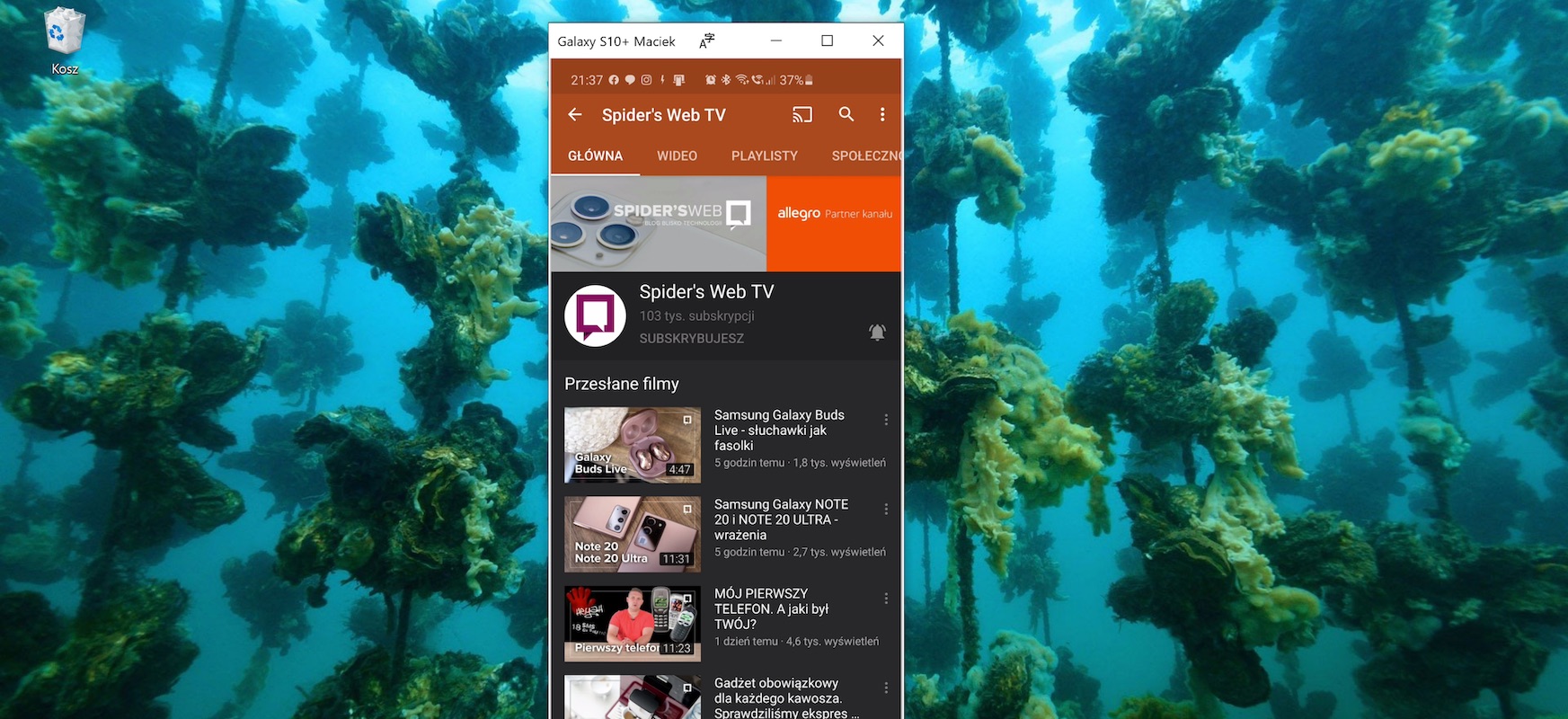Image resolution: width=1568 pixels, height=719 pixels.
Task: Maximize the Galaxy S10+ Maciek window
Action: coord(828,40)
